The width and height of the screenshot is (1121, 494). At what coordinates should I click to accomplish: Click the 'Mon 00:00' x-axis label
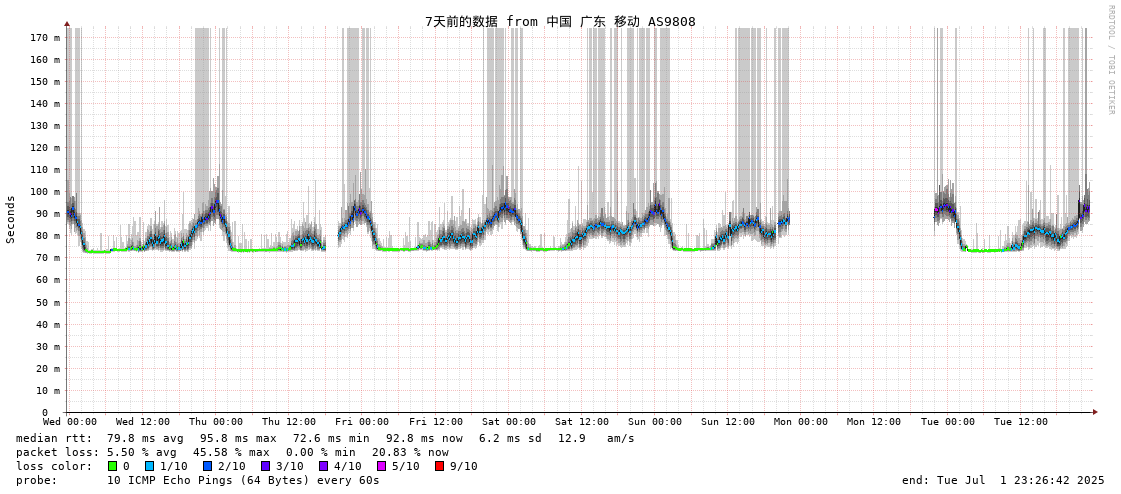pos(801,422)
